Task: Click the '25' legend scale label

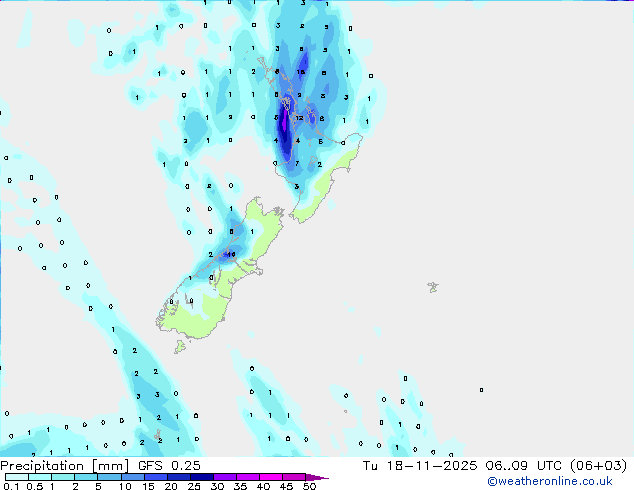Action: coord(194,486)
